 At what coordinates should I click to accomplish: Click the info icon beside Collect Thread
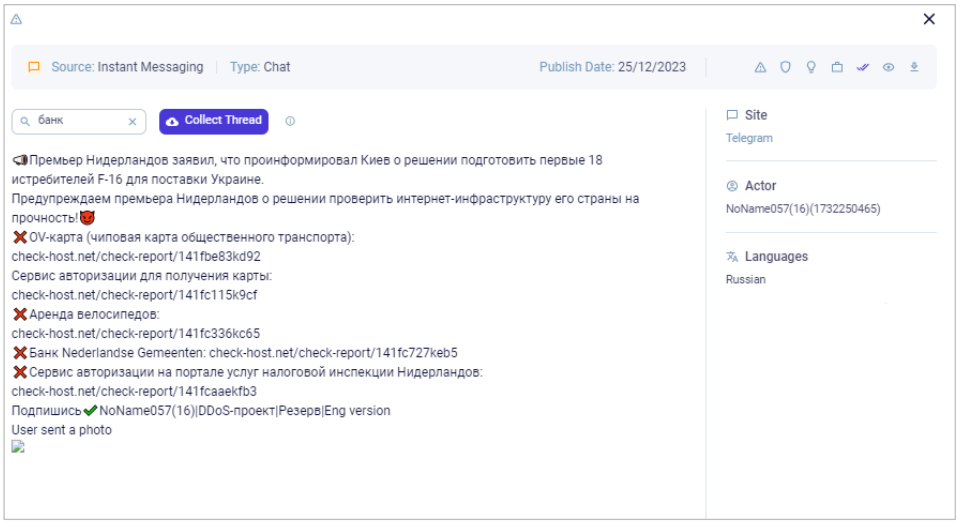[290, 121]
